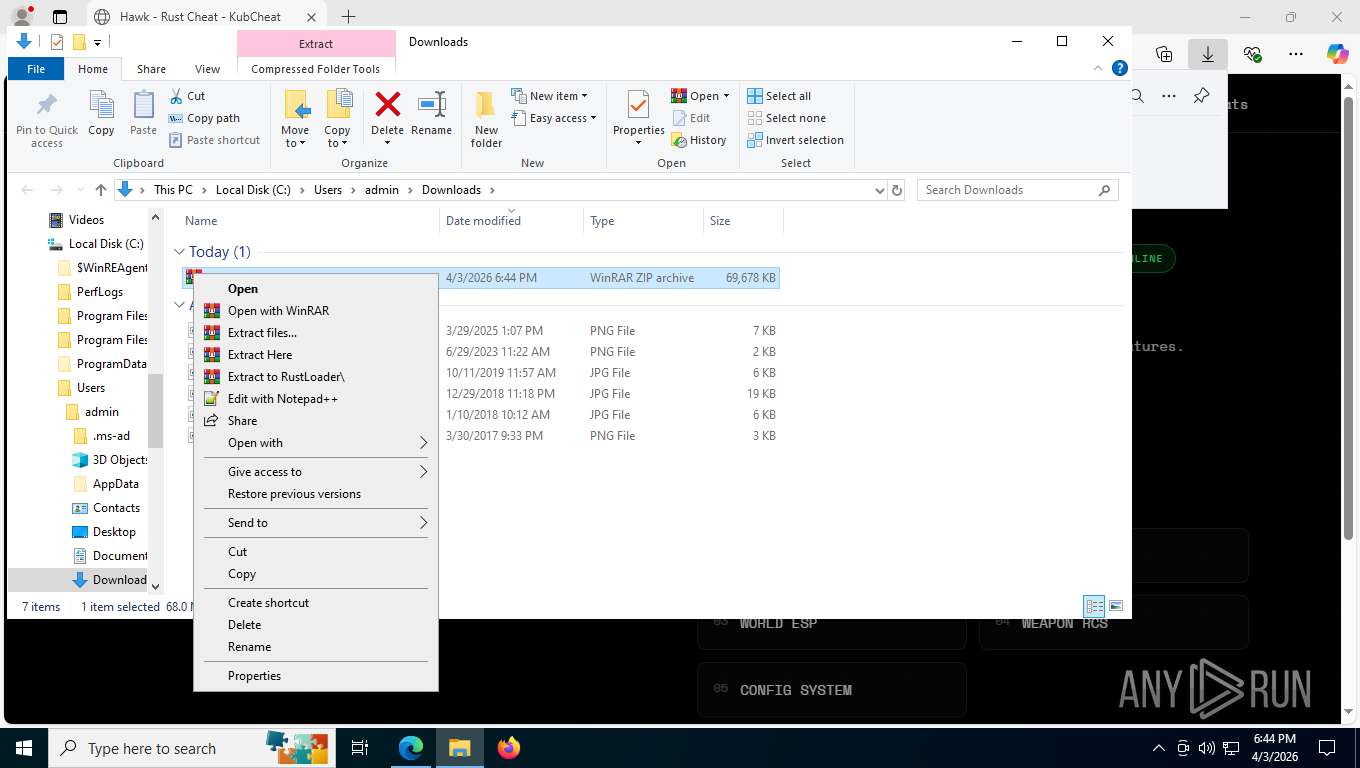
Task: Expand the Easy access dropdown
Action: 553,118
